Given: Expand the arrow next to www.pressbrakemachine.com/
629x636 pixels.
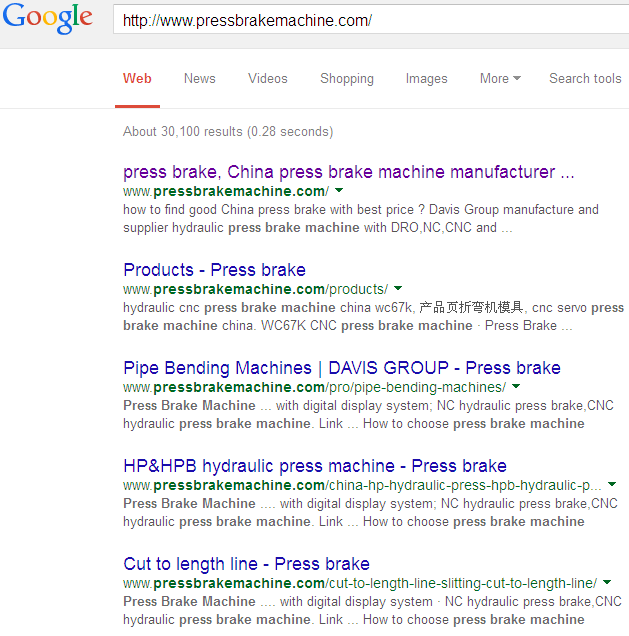Looking at the screenshot, I should [339, 190].
